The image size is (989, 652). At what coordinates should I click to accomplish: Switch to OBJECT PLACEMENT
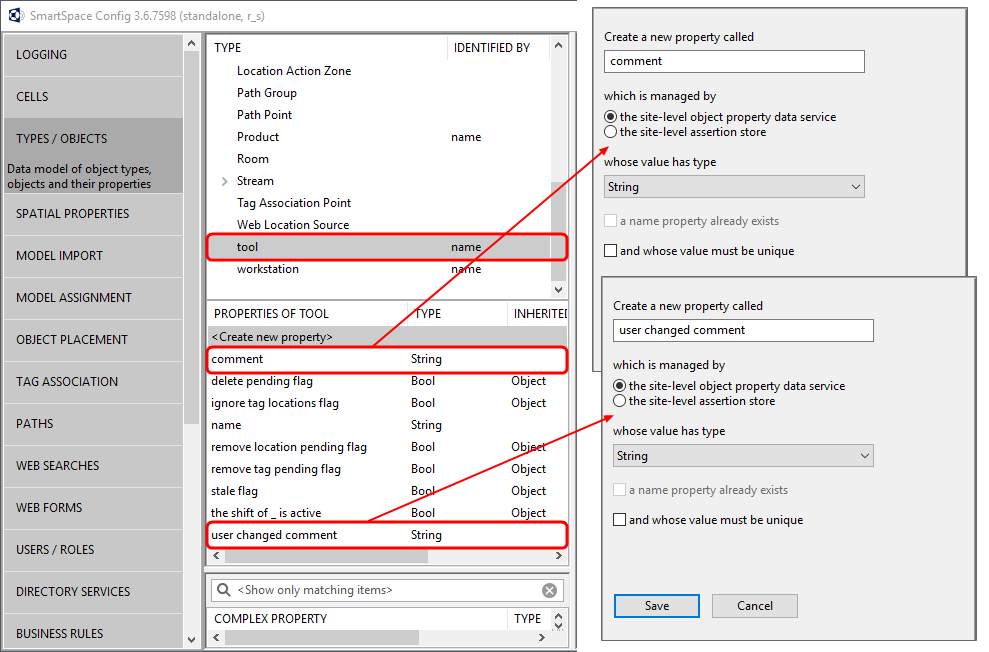tap(93, 340)
